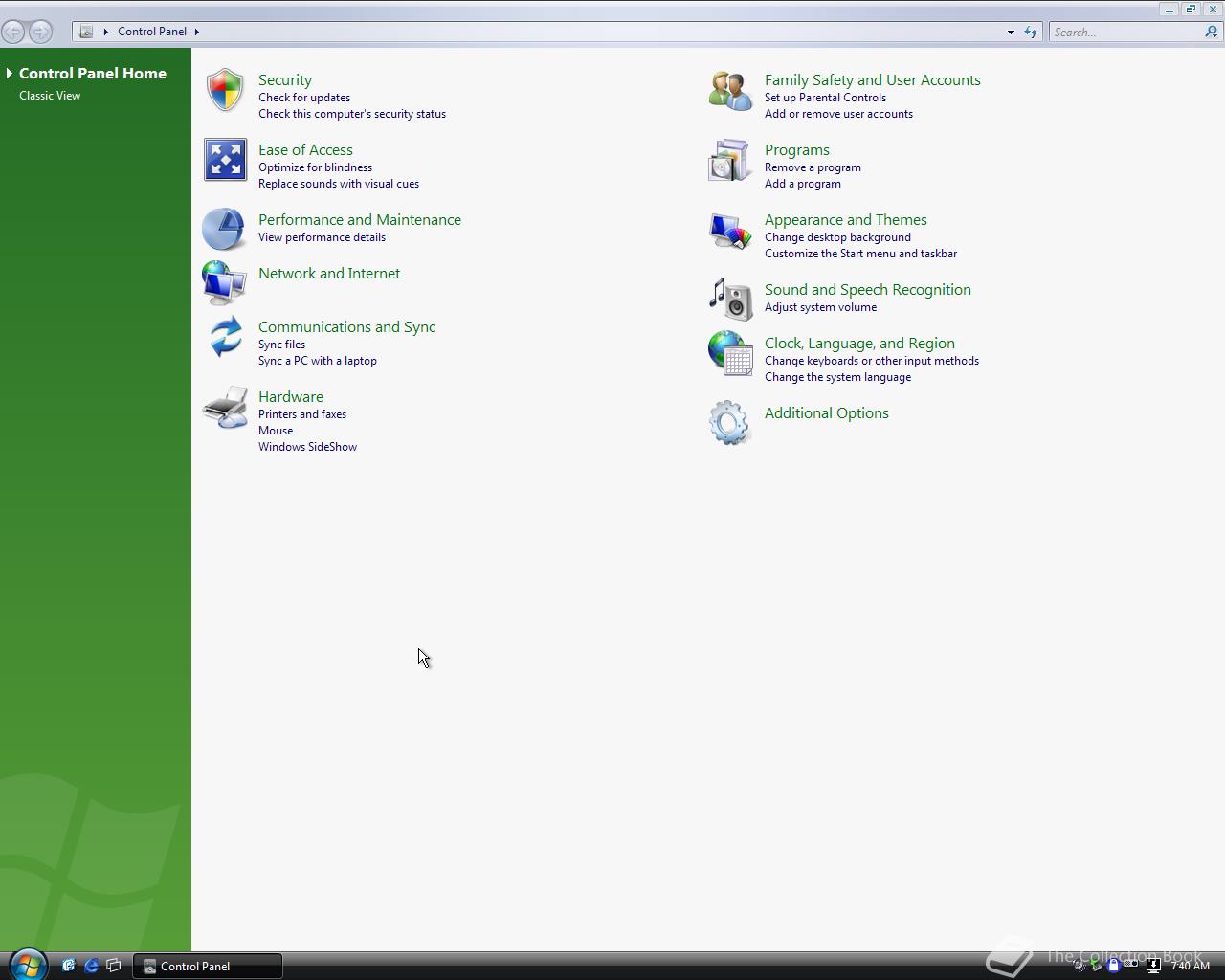Click the first Quick Launch icon beside Start

tap(68, 966)
